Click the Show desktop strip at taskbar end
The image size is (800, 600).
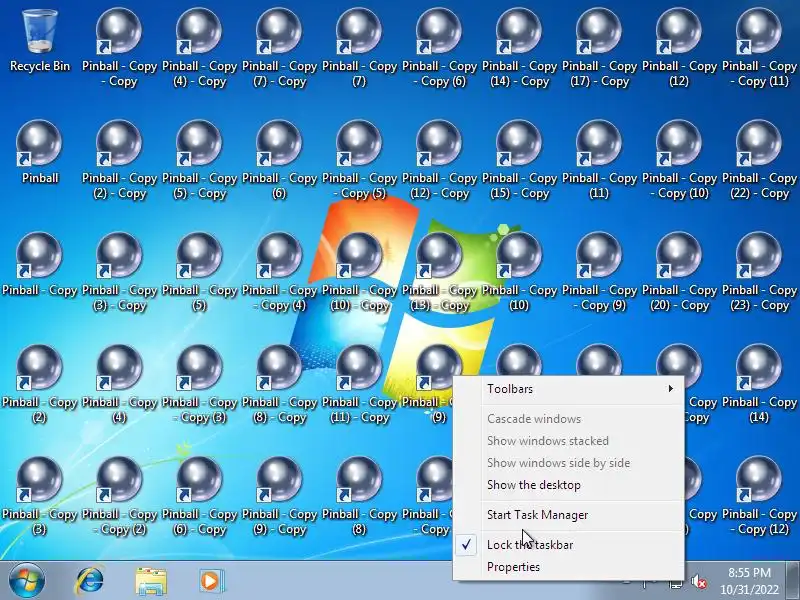coord(794,581)
